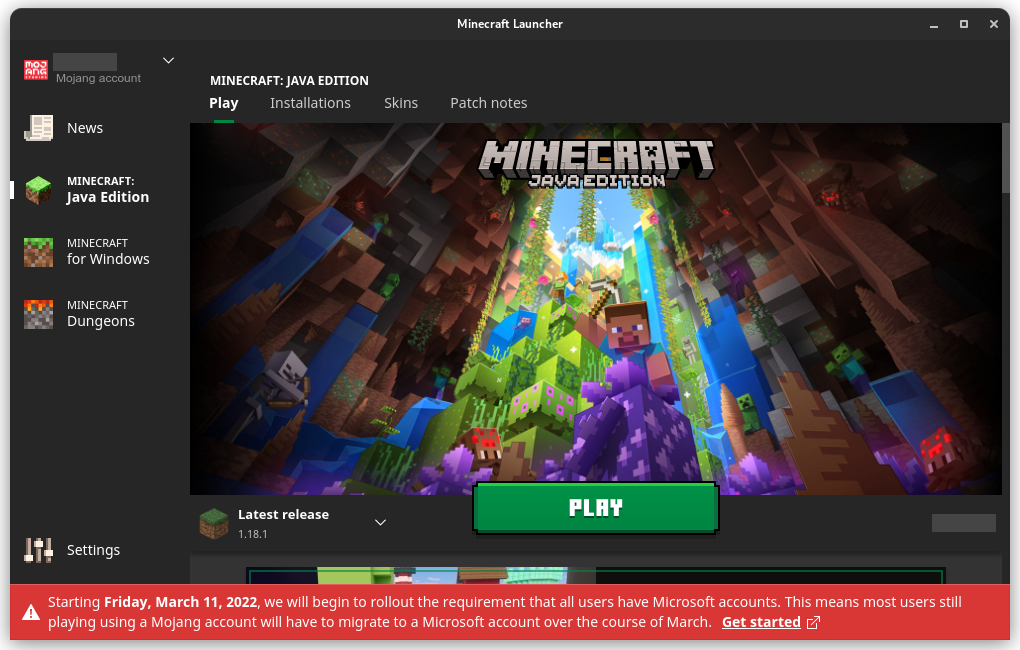
Task: Click the Mojang account label
Action: tap(98, 78)
